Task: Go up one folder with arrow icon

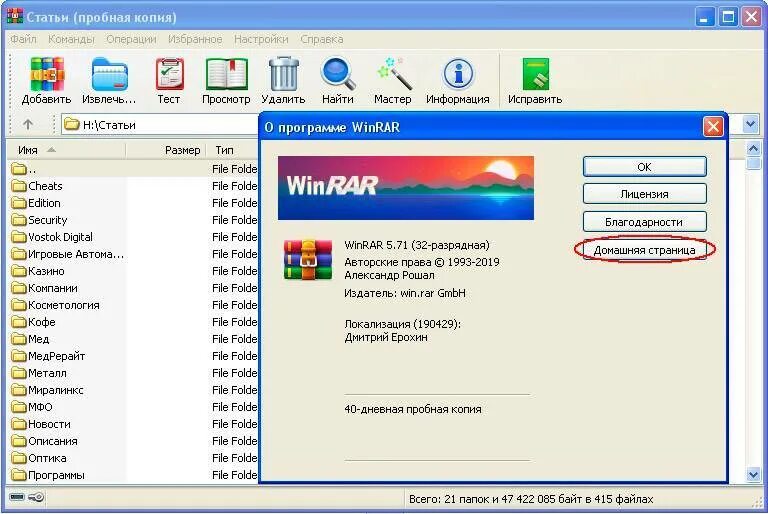Action: [x=28, y=124]
